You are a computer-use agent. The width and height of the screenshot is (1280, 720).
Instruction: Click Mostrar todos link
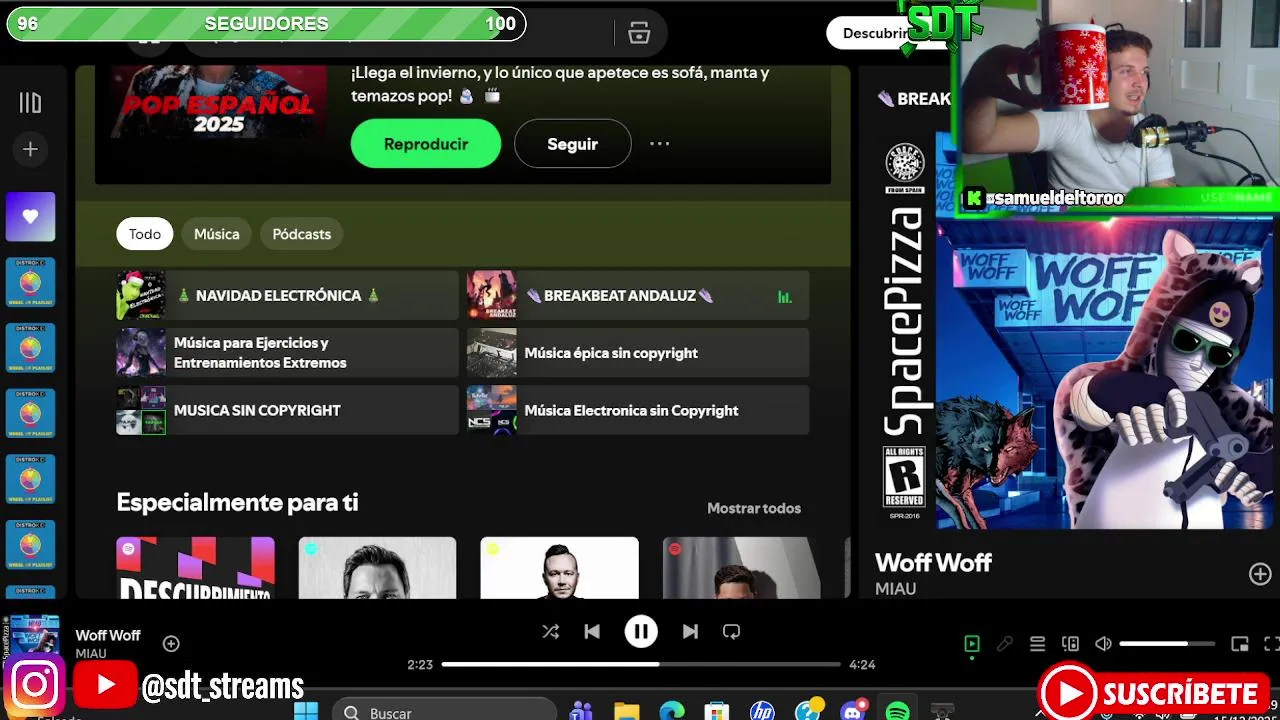pyautogui.click(x=754, y=508)
